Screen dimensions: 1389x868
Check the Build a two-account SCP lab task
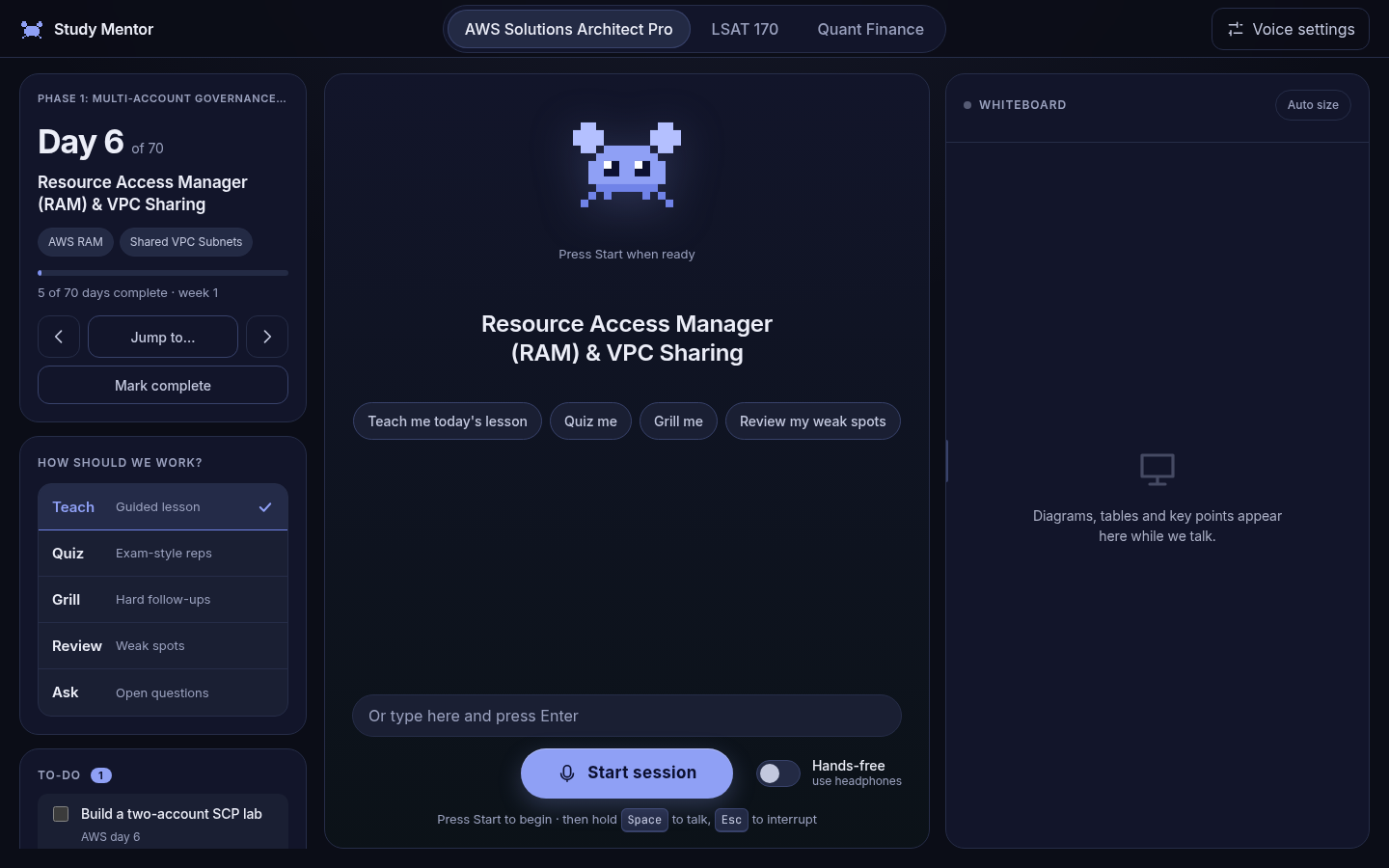[61, 814]
